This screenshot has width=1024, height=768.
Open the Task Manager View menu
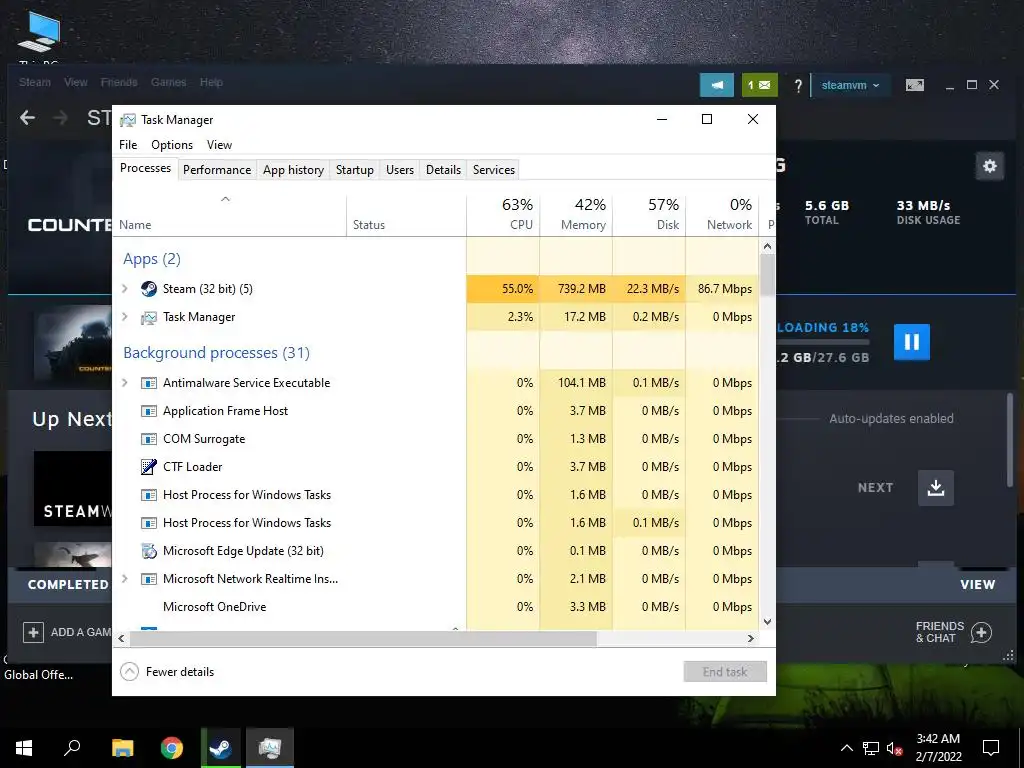click(x=219, y=145)
